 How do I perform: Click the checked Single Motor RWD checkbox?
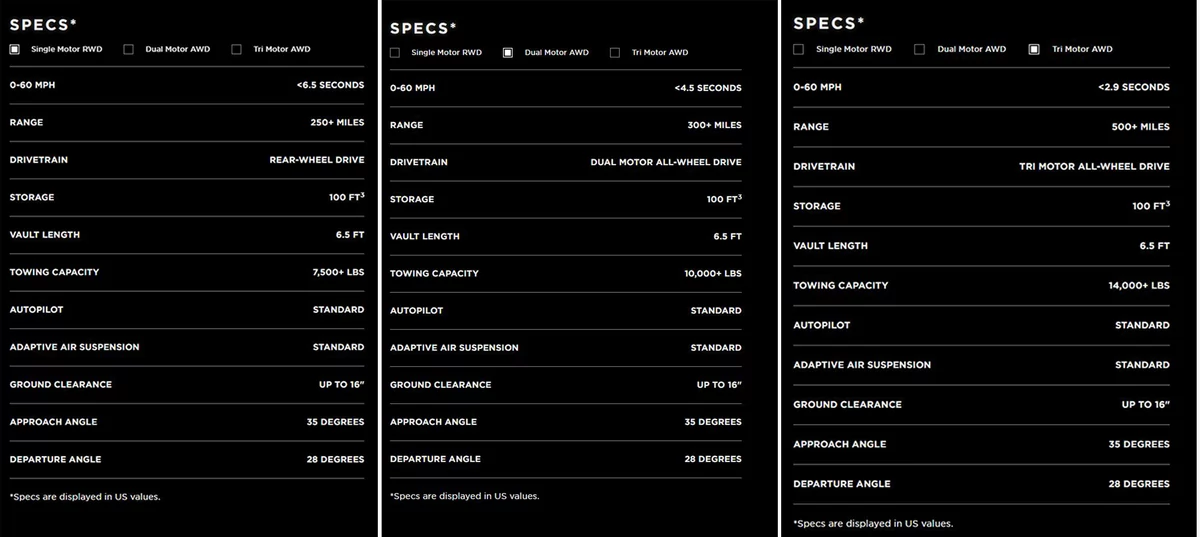[x=15, y=49]
